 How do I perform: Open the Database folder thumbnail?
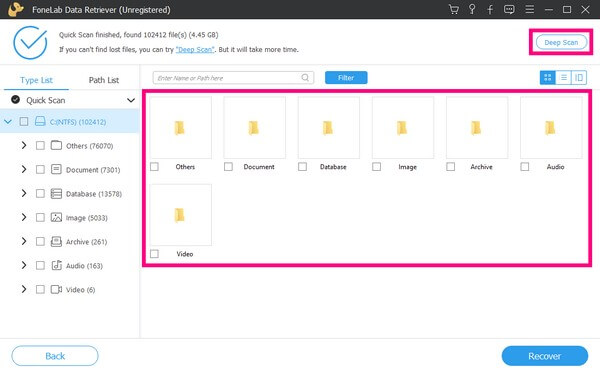point(329,127)
